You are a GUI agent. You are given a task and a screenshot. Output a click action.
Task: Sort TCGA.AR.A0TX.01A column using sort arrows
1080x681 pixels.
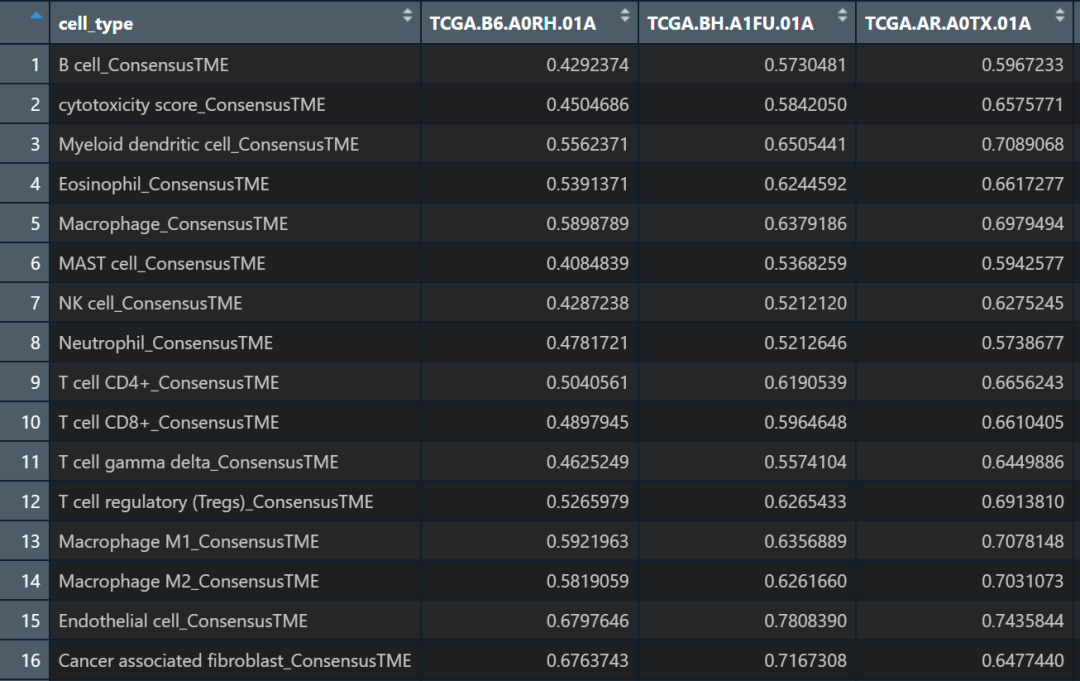1060,16
